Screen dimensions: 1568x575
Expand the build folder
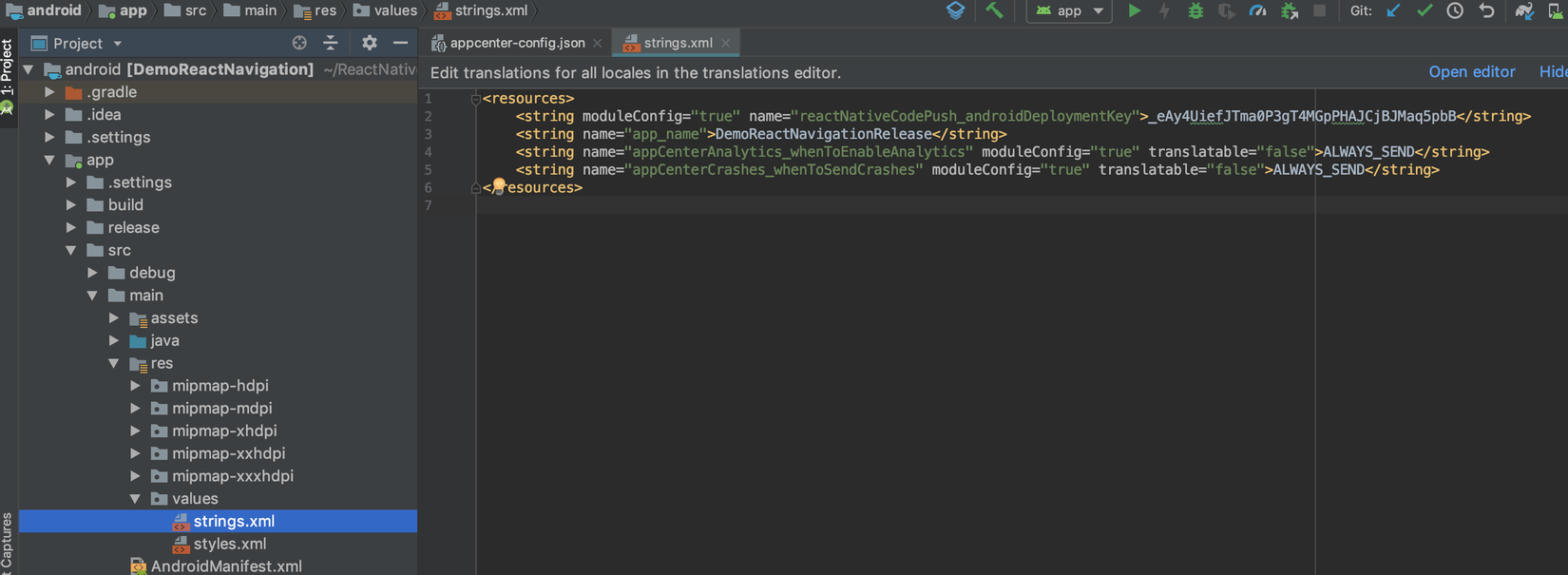click(71, 205)
